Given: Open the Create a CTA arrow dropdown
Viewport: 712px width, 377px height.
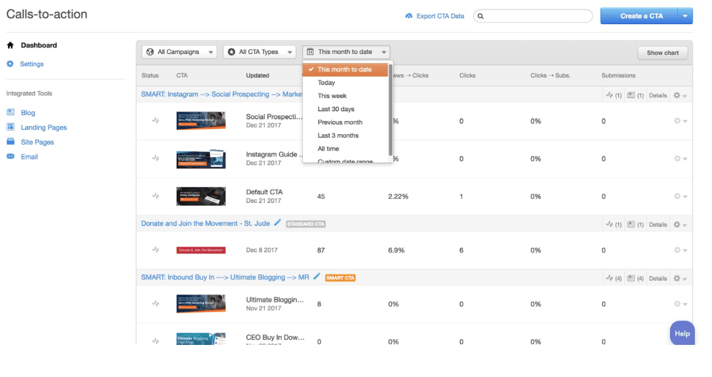Looking at the screenshot, I should click(x=685, y=16).
